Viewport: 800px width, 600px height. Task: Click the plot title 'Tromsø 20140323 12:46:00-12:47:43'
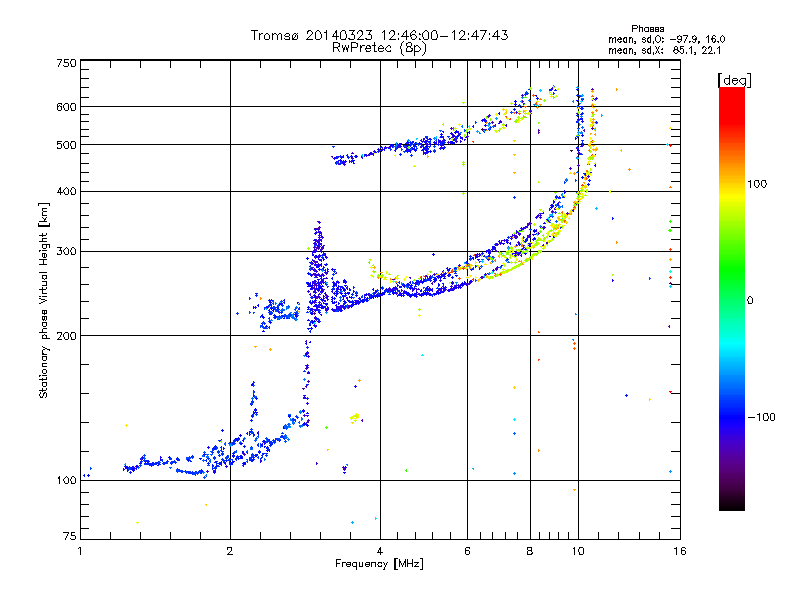pos(379,35)
